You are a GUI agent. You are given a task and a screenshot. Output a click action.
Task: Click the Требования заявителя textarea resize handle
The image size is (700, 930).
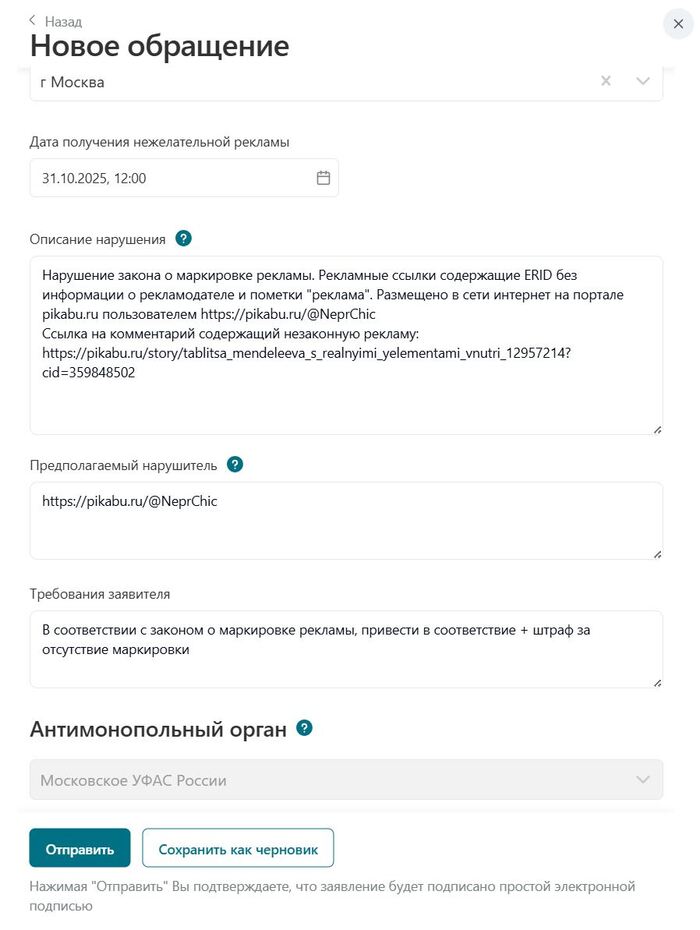[x=657, y=682]
